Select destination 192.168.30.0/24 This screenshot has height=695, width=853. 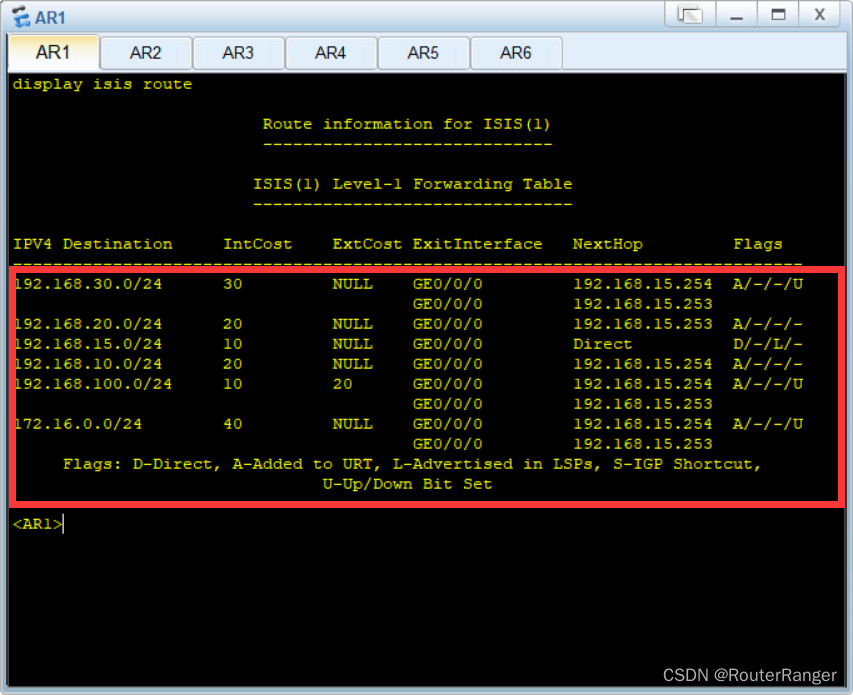point(88,284)
